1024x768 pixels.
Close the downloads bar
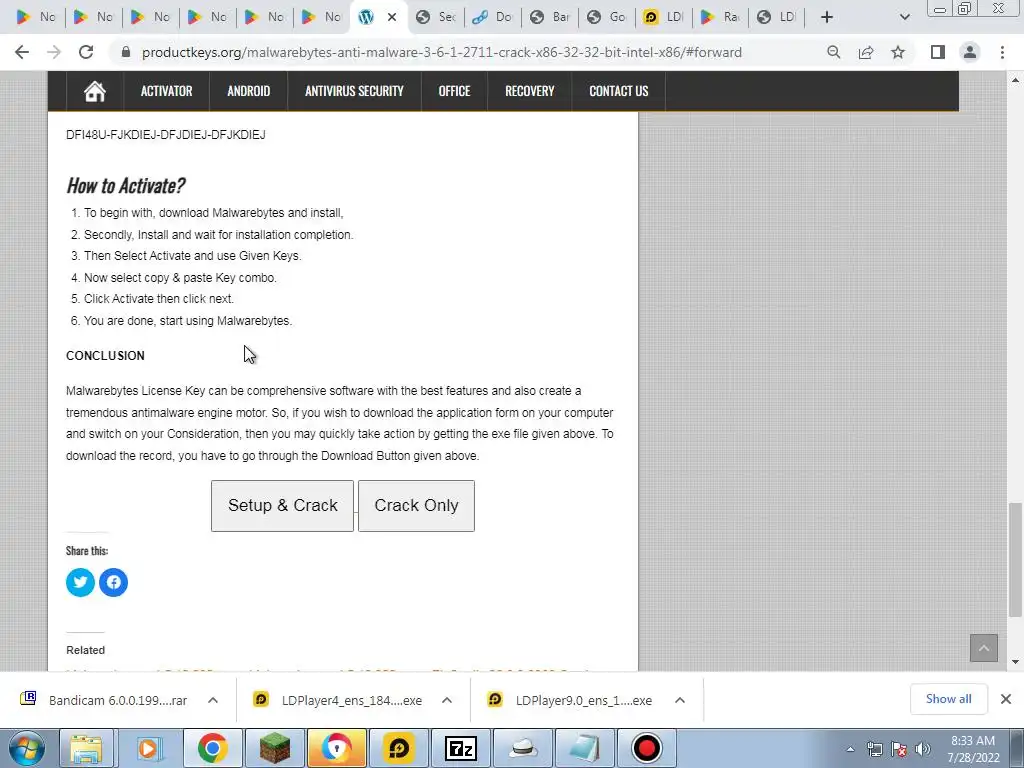point(1006,699)
